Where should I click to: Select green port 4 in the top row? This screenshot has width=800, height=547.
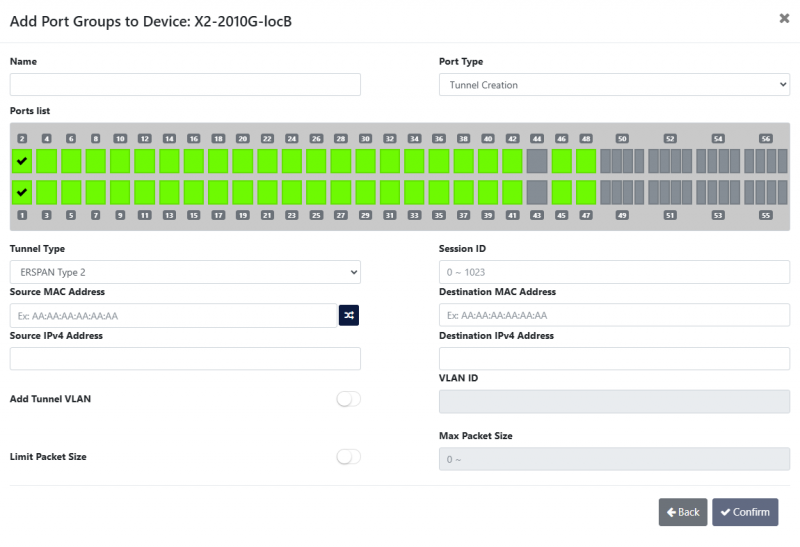coord(47,161)
